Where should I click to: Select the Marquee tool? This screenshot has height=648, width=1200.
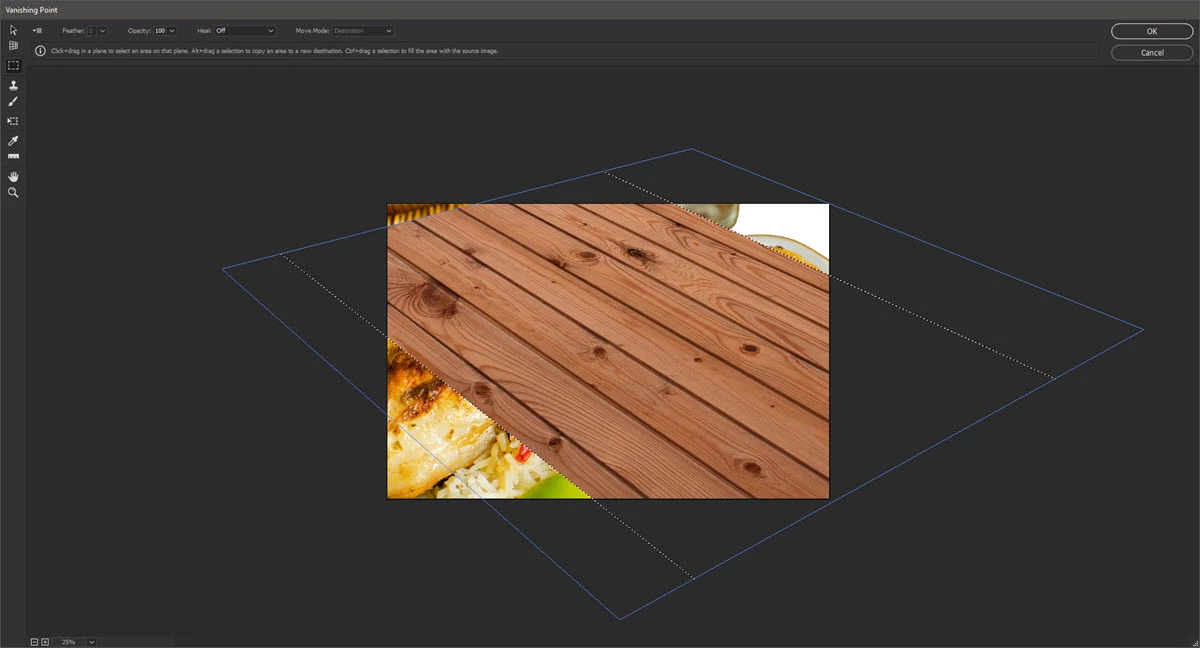(x=13, y=65)
